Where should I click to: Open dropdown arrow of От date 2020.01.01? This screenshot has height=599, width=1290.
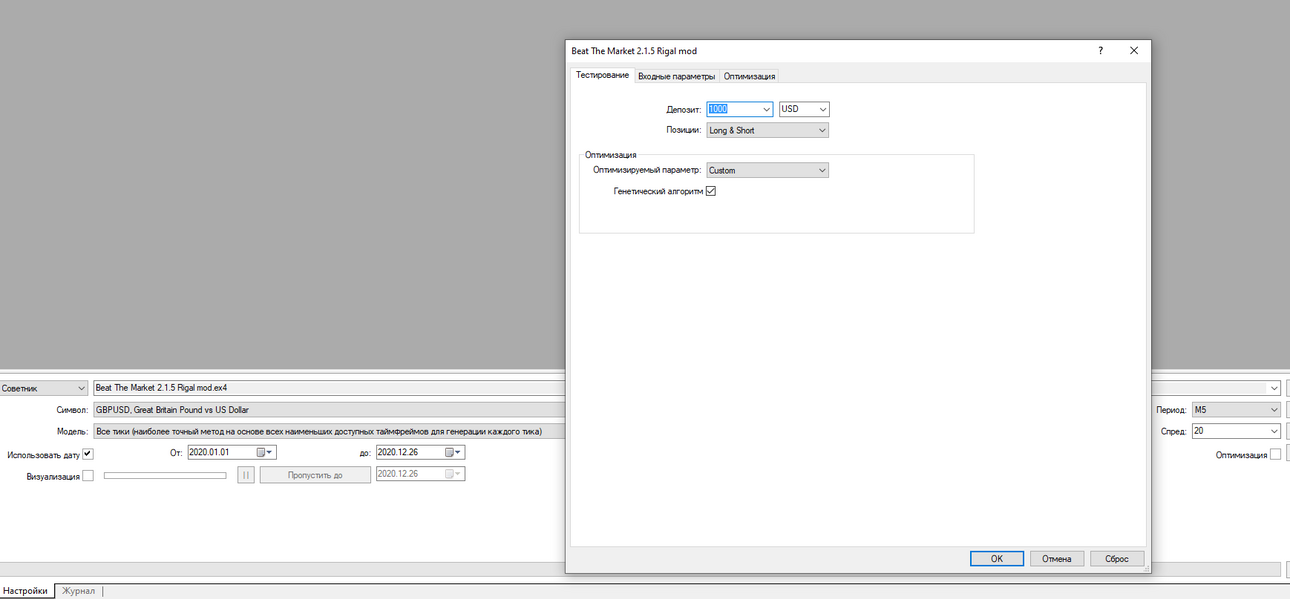tap(270, 452)
